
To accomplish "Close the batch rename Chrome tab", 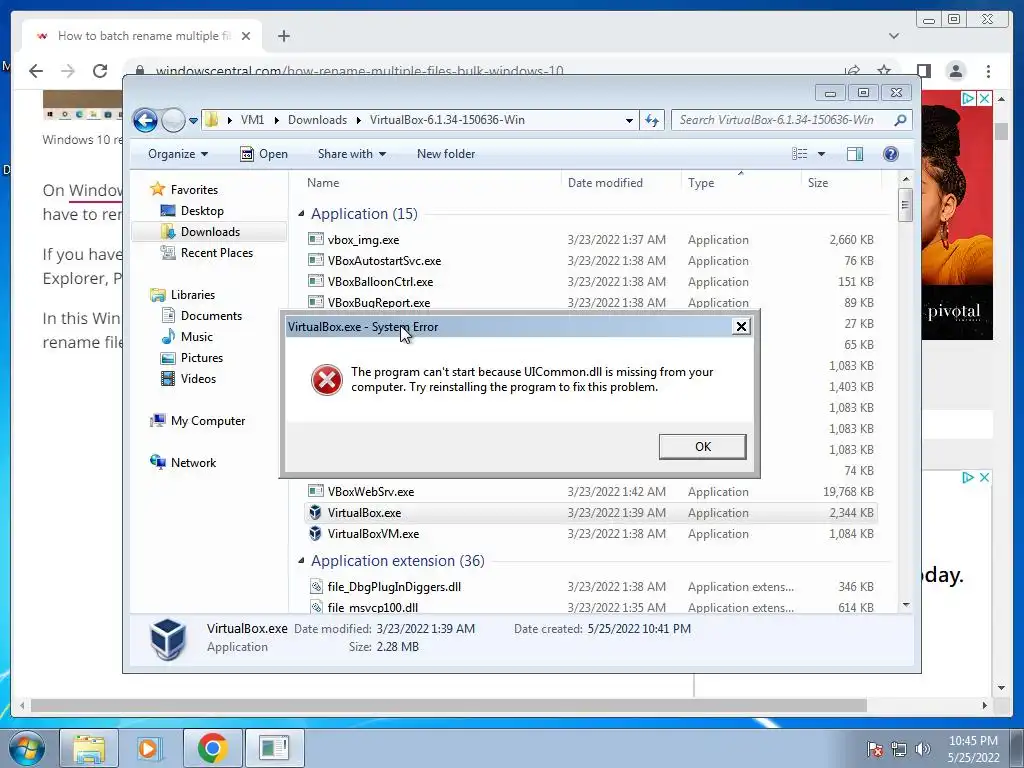I will pos(246,36).
